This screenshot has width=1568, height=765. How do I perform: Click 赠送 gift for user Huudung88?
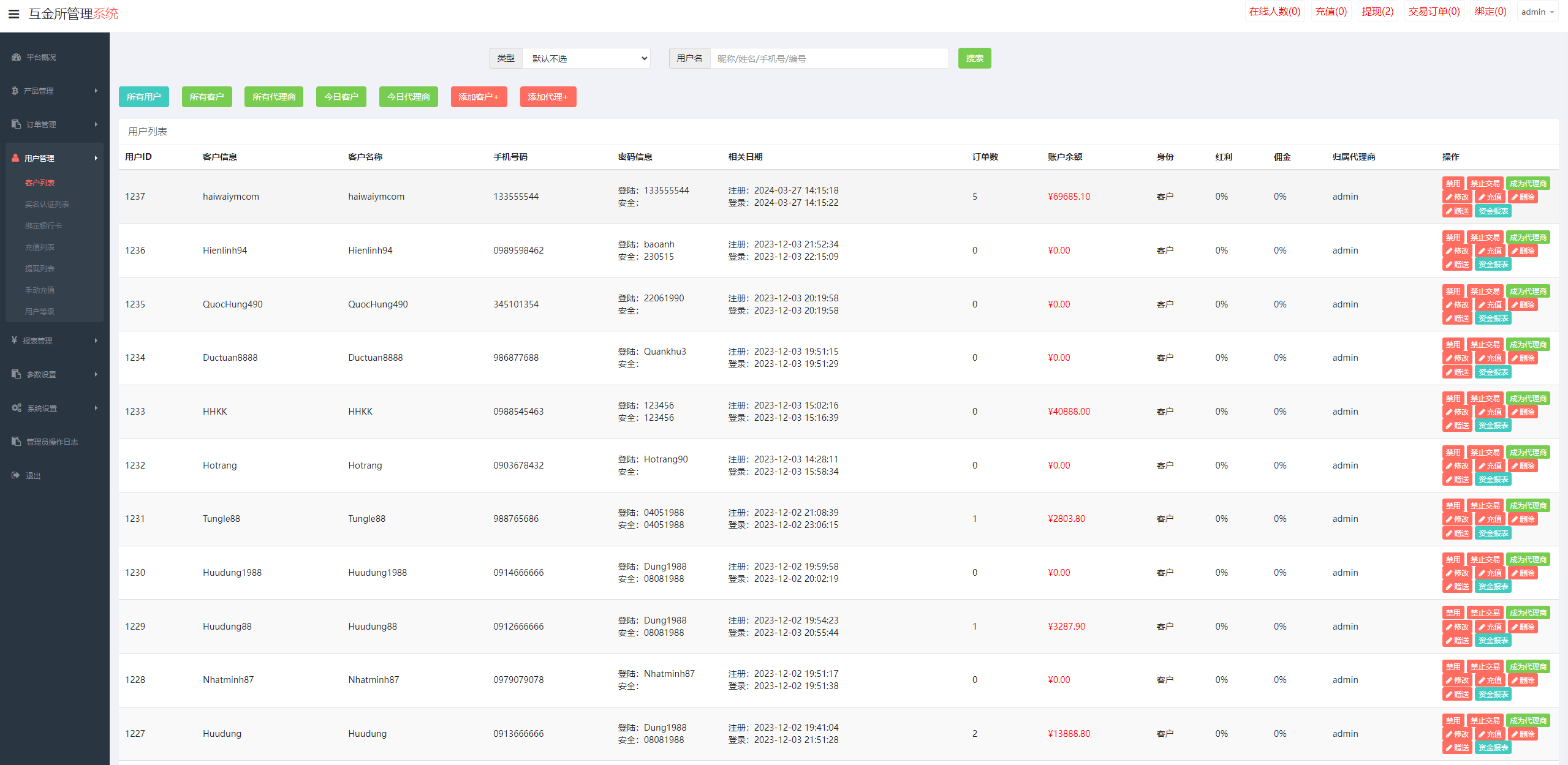tap(1458, 641)
